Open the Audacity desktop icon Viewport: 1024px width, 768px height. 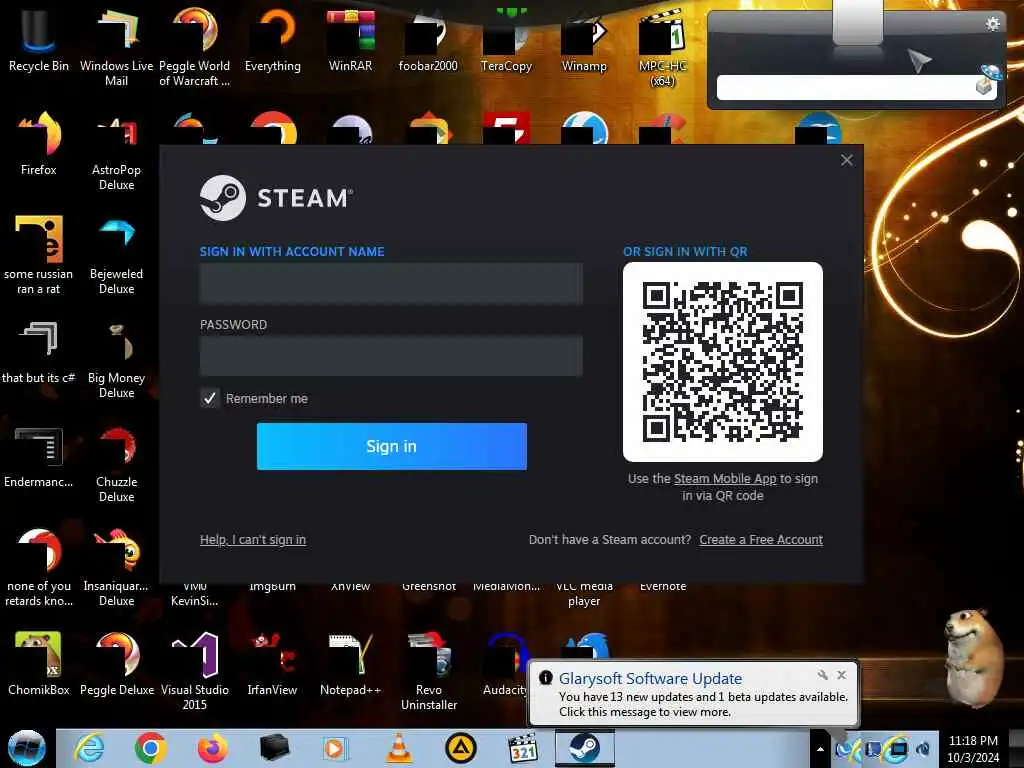(x=504, y=664)
